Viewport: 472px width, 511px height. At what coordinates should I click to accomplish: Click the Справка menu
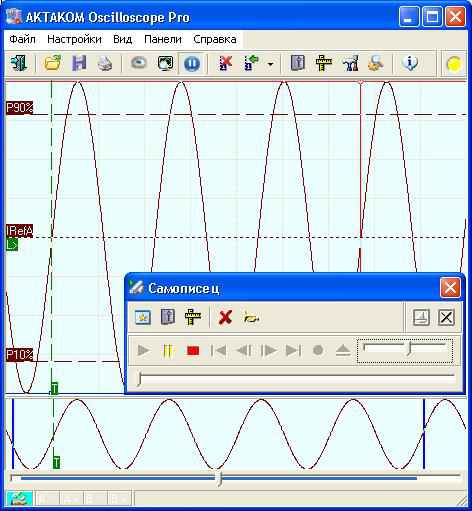pyautogui.click(x=215, y=39)
